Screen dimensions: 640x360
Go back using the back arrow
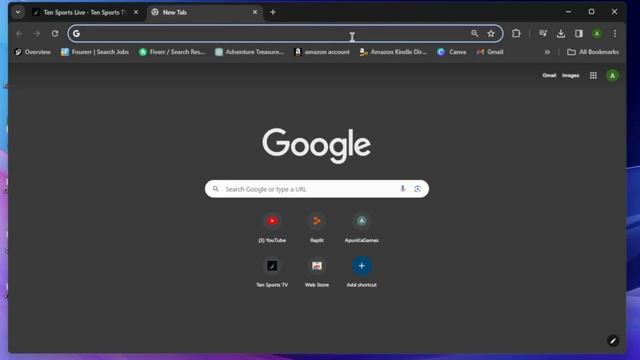point(19,33)
